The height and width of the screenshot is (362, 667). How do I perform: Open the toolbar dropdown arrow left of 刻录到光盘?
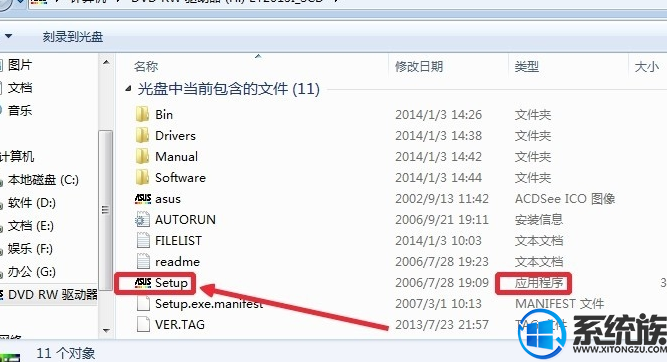pyautogui.click(x=8, y=36)
